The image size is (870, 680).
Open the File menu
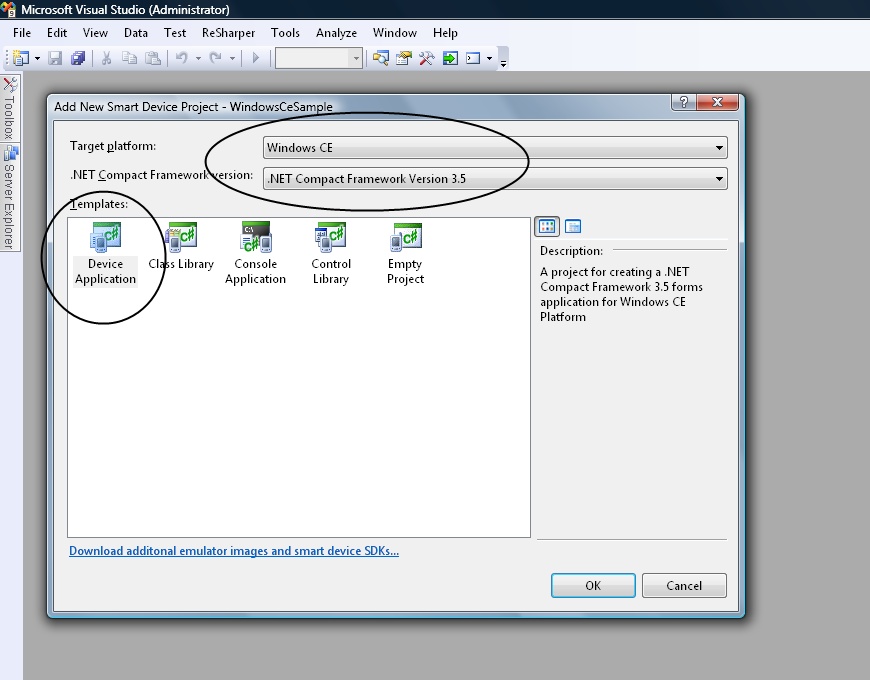(x=22, y=33)
